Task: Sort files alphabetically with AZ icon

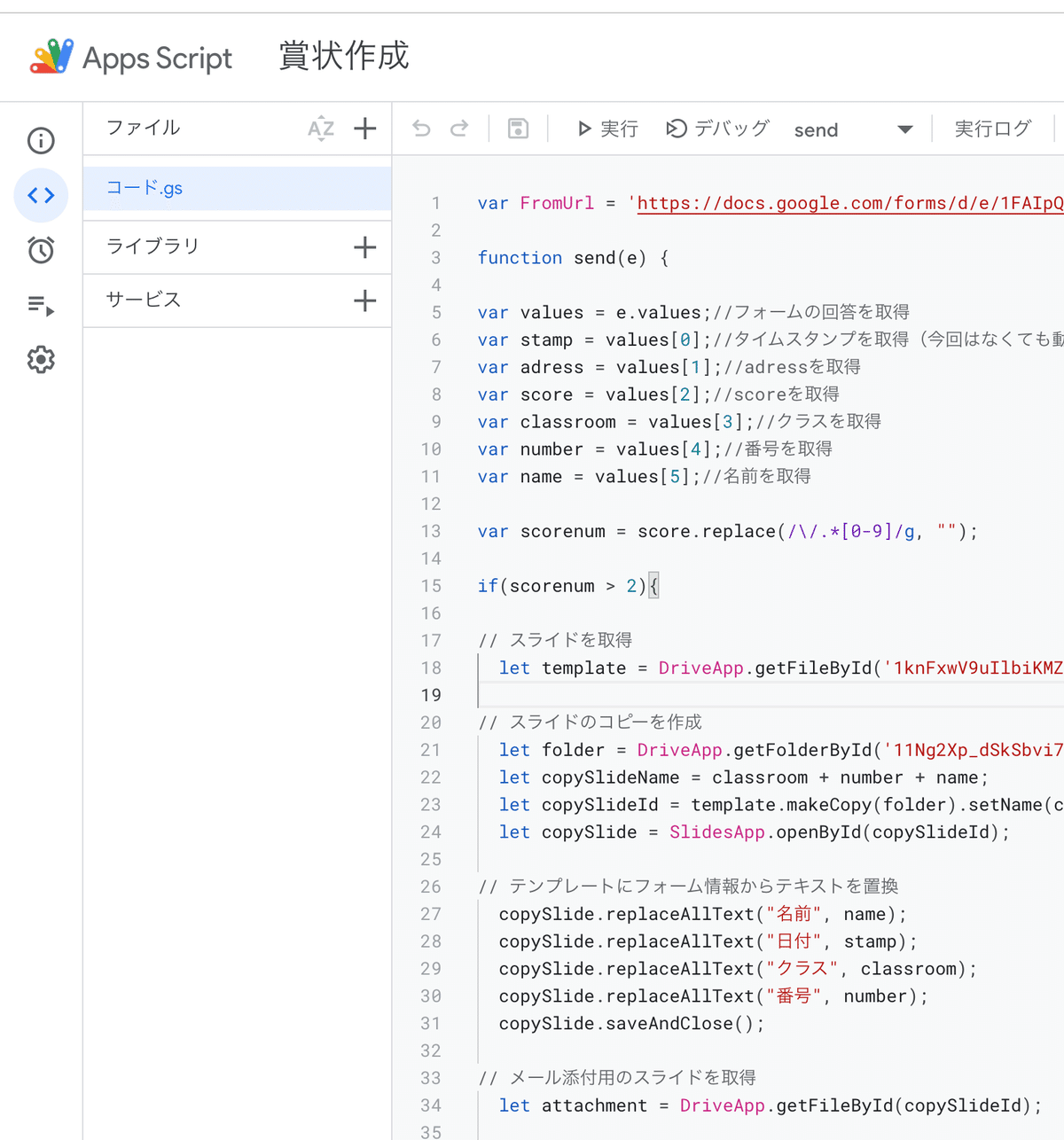Action: [x=321, y=129]
